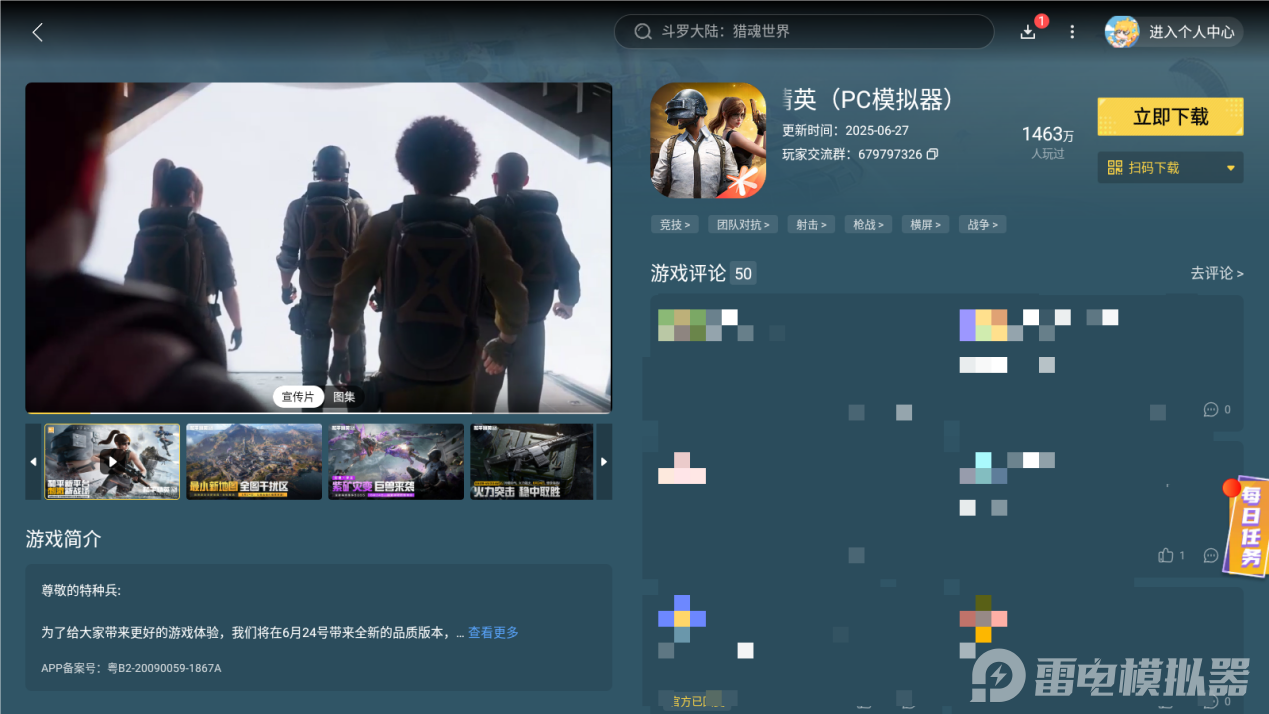This screenshot has width=1269, height=714.
Task: Click the right arrow in the screenshot carousel
Action: click(604, 461)
